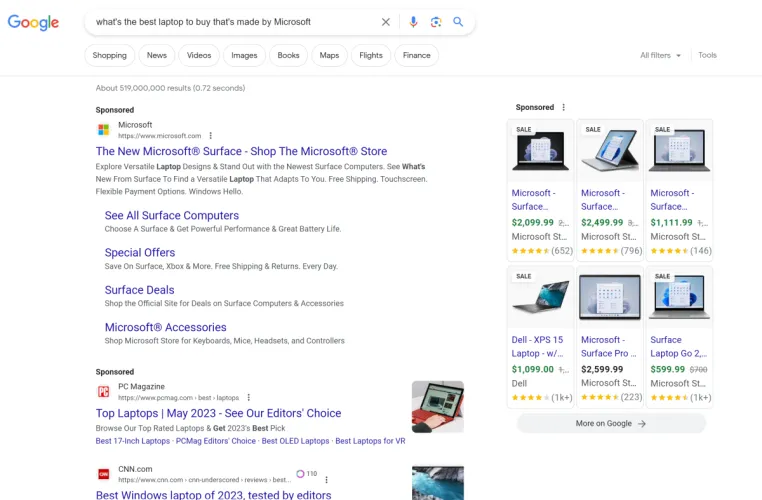Open PC Magazine article thumbnail image
The width and height of the screenshot is (762, 500).
[437, 406]
